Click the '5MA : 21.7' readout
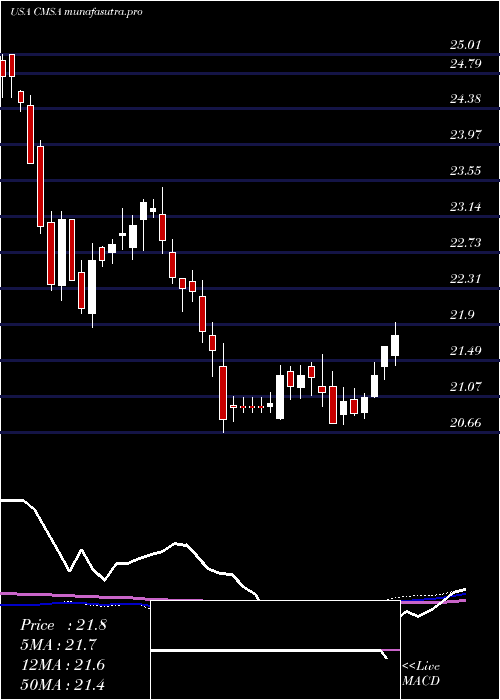The width and height of the screenshot is (500, 700). coord(58,645)
